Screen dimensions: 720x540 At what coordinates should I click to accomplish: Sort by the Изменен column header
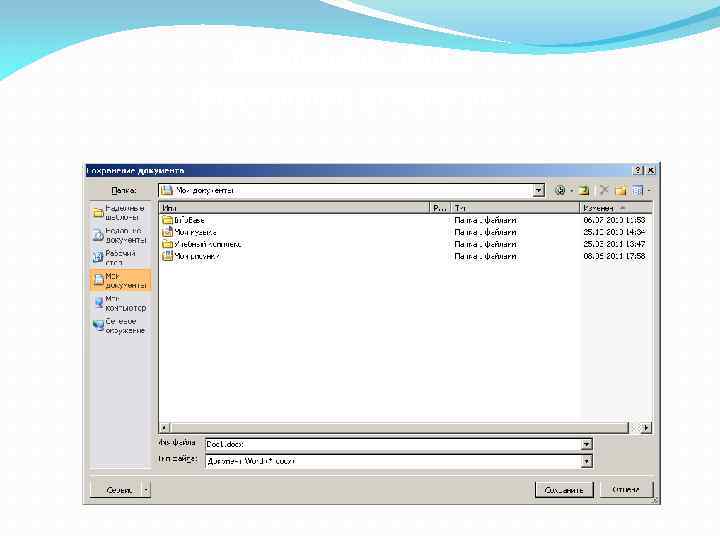tap(615, 208)
